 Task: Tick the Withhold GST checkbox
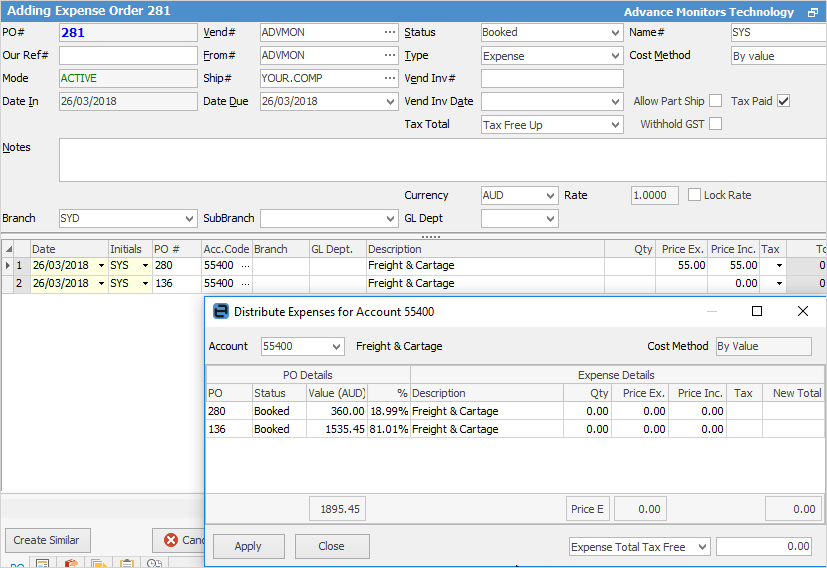click(x=715, y=124)
